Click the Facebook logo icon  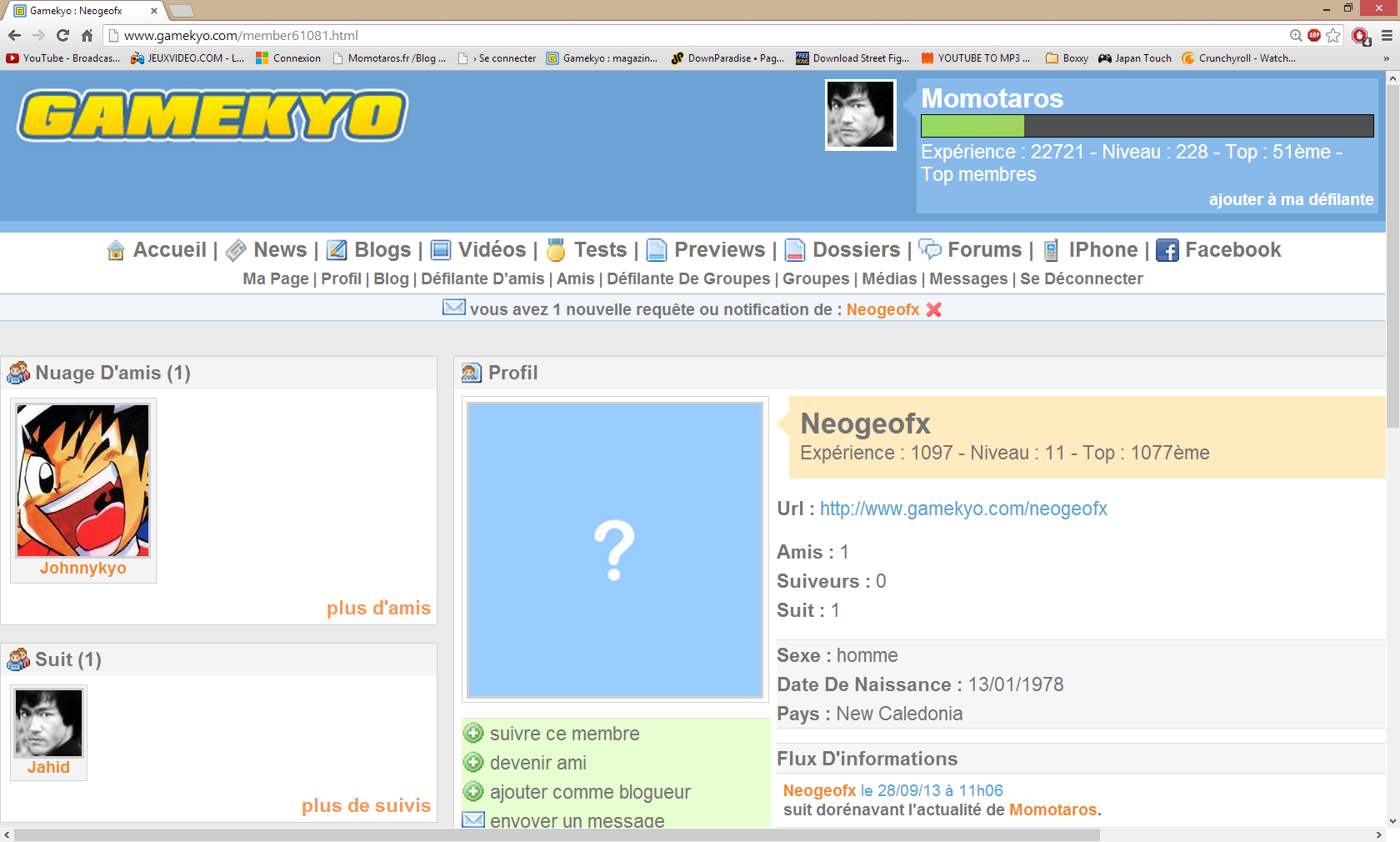pos(1167,250)
